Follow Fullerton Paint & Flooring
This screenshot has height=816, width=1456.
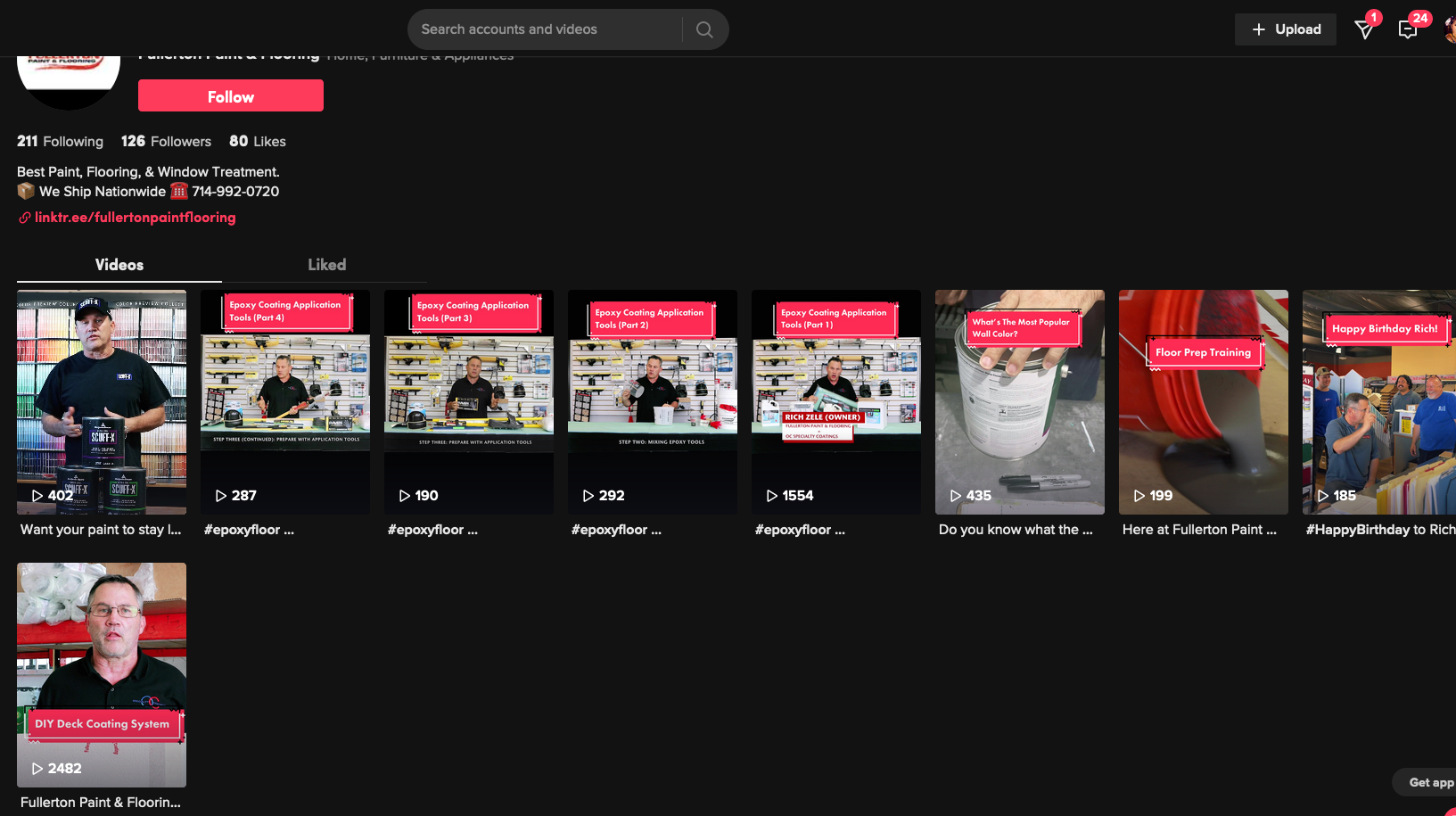(231, 95)
